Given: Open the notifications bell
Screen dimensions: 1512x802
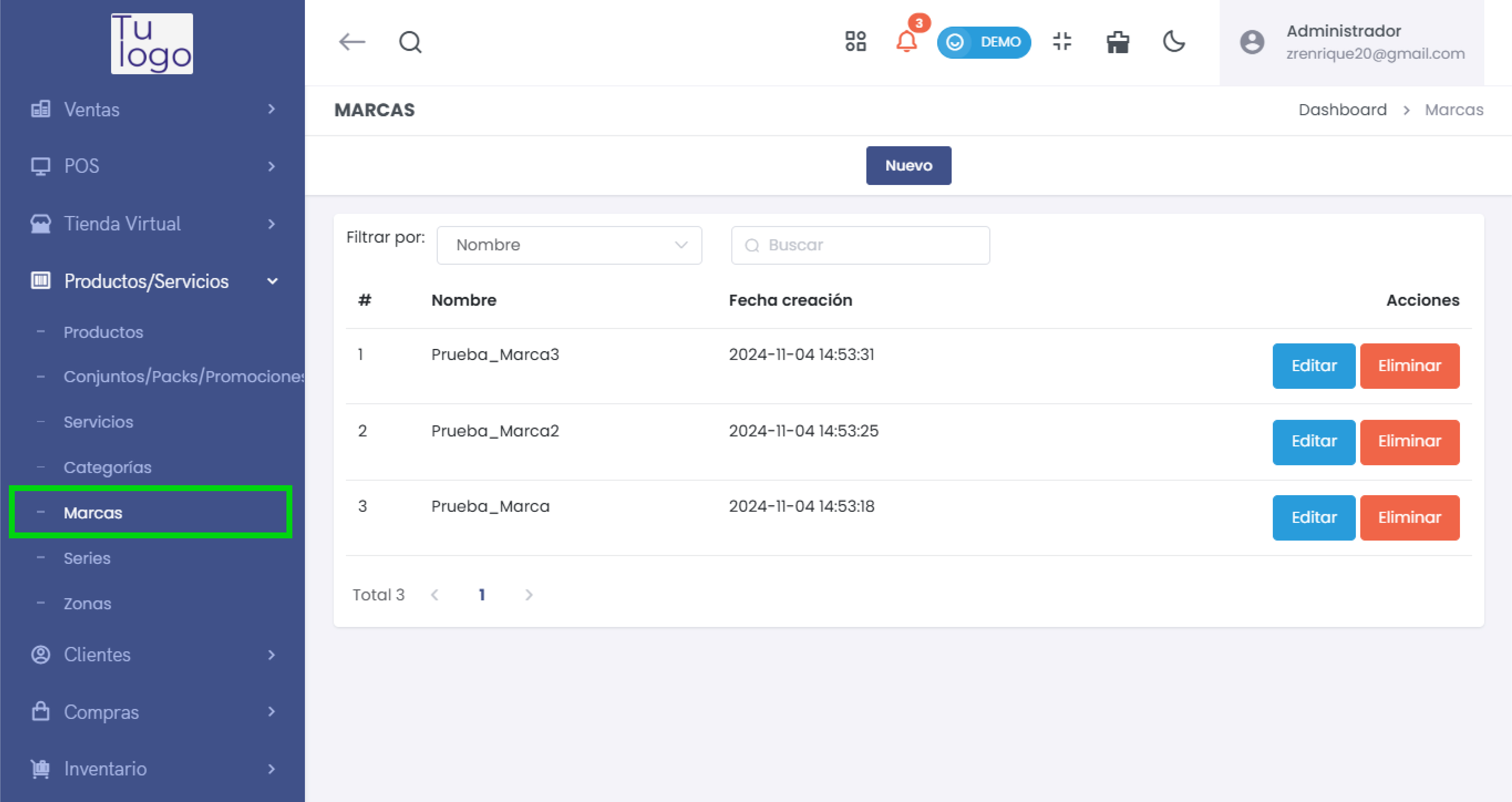Looking at the screenshot, I should (x=907, y=42).
